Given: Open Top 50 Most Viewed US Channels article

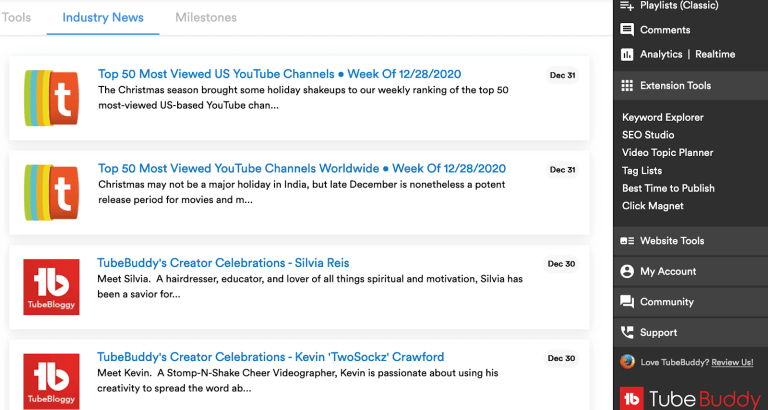Looking at the screenshot, I should point(279,73).
